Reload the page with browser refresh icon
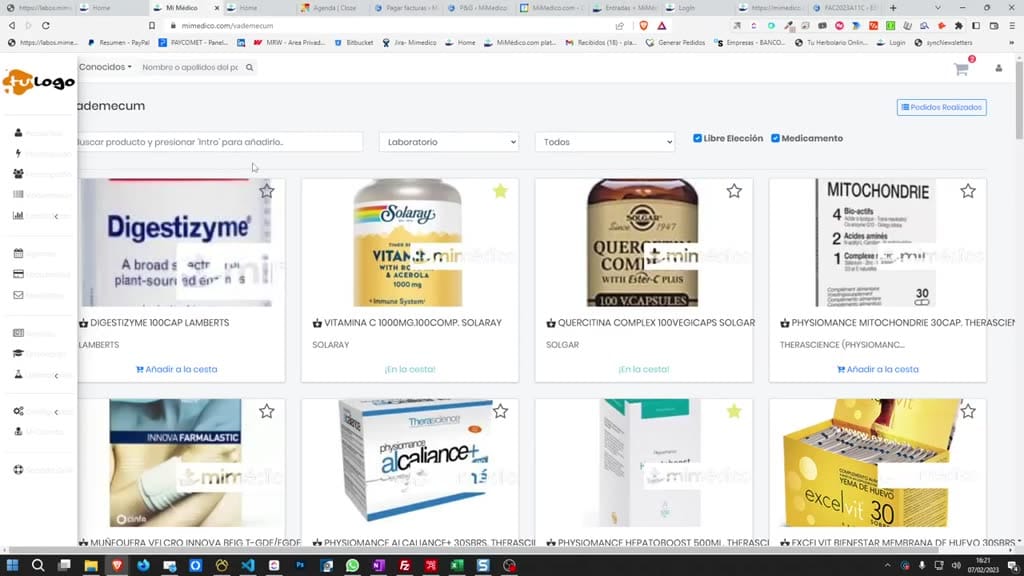 point(46,25)
